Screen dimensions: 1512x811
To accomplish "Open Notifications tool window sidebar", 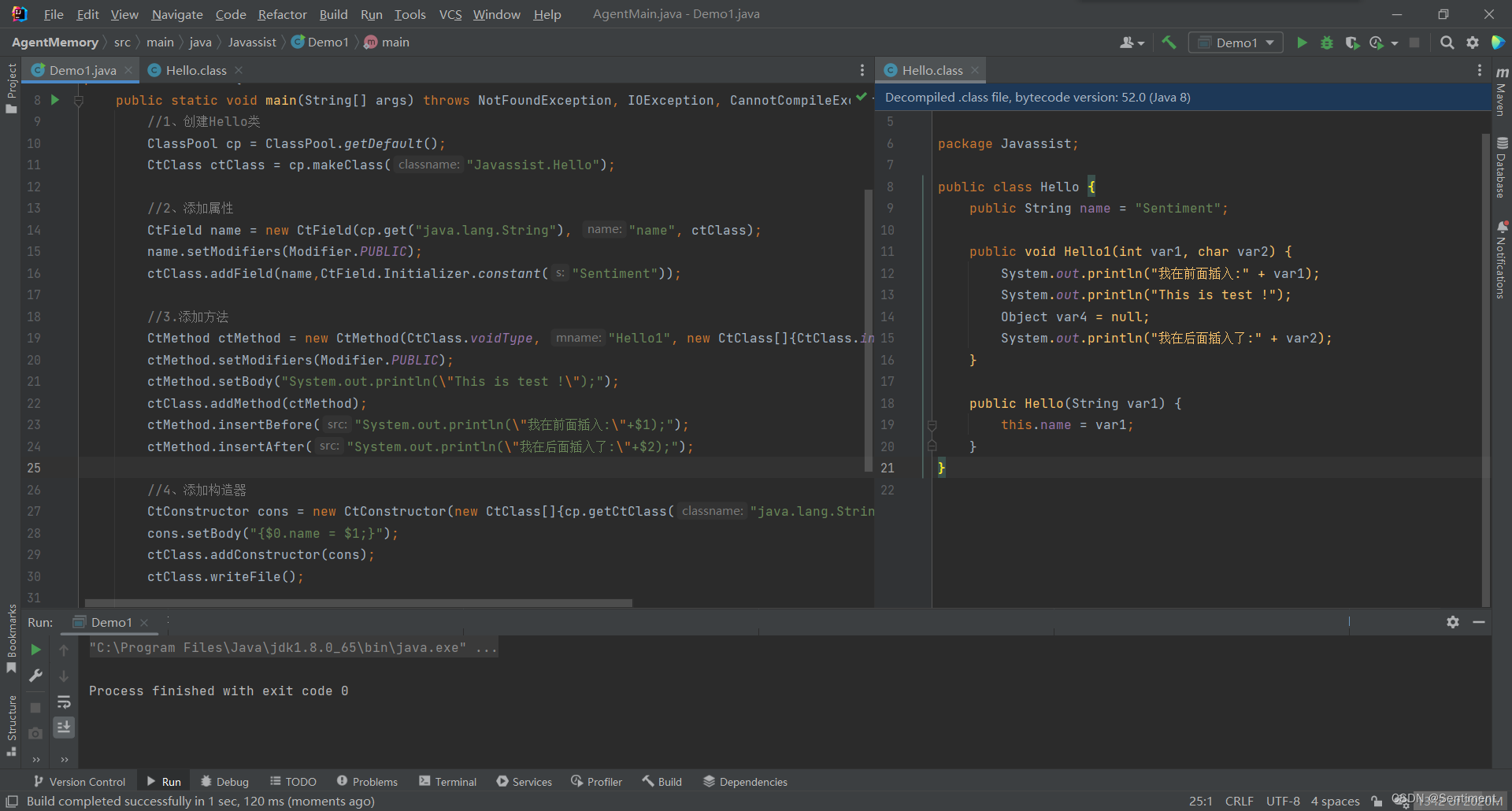I will 1502,260.
